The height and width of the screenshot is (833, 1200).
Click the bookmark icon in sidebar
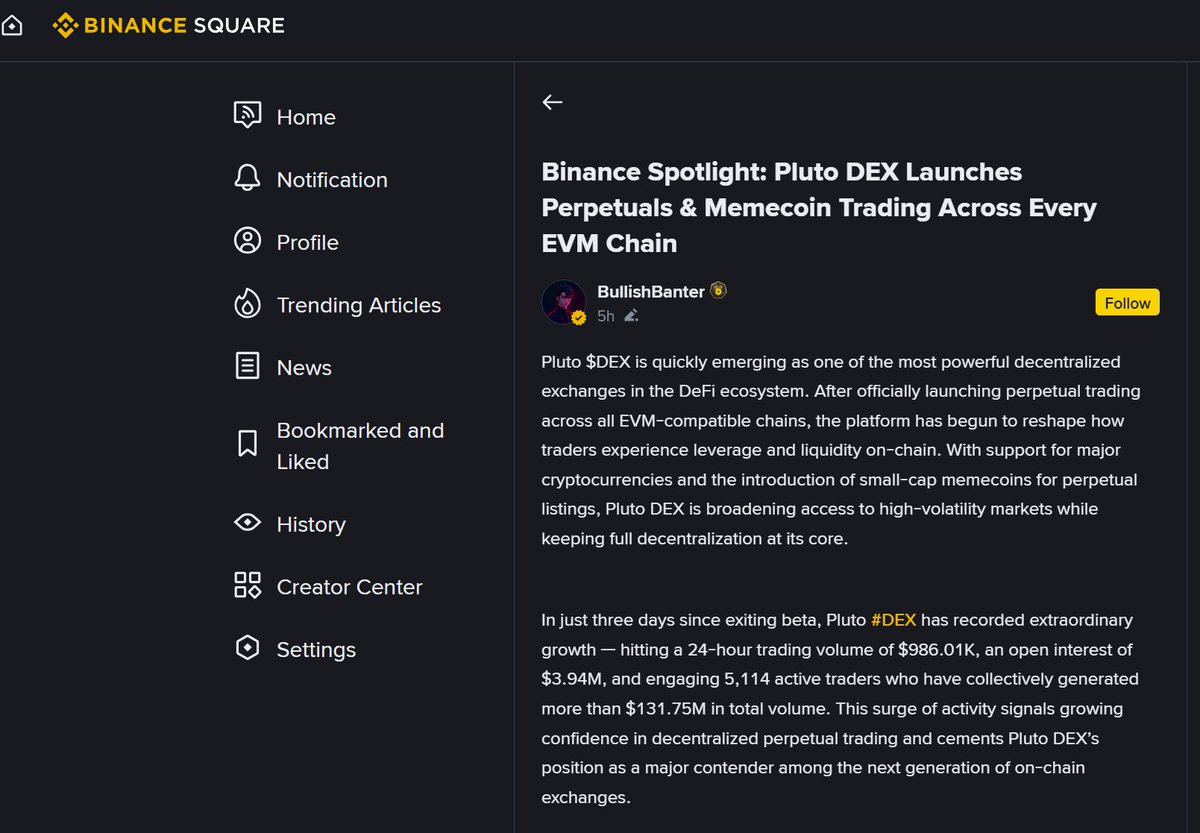(247, 444)
